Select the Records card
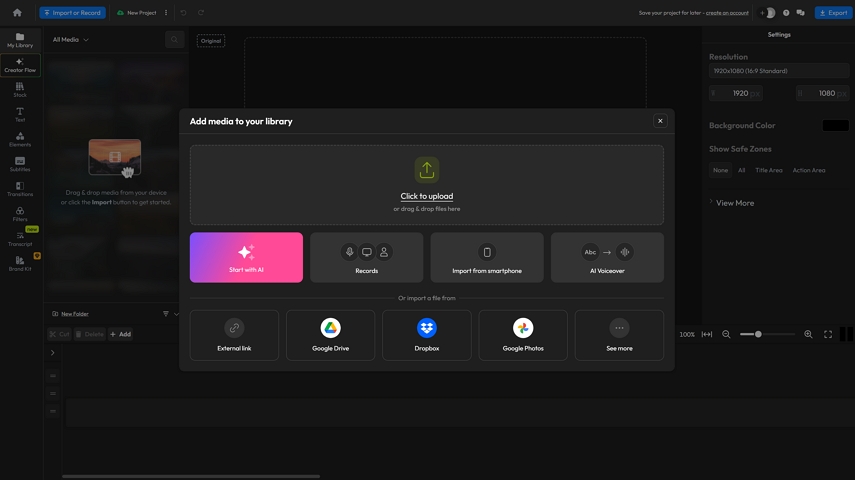 (366, 257)
